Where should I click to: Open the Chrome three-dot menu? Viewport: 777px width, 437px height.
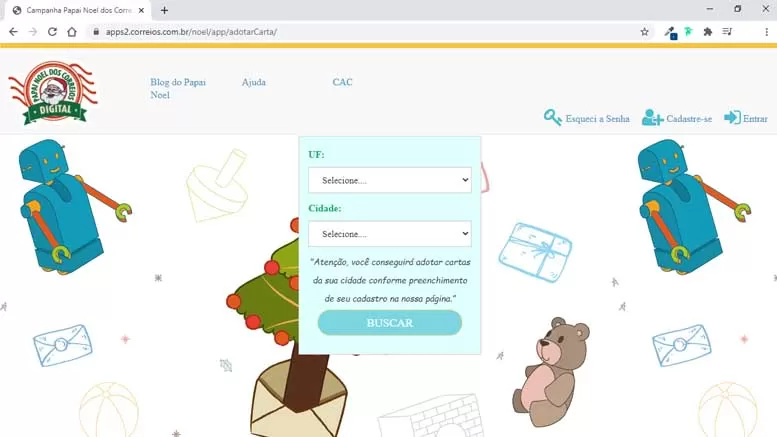[x=766, y=32]
